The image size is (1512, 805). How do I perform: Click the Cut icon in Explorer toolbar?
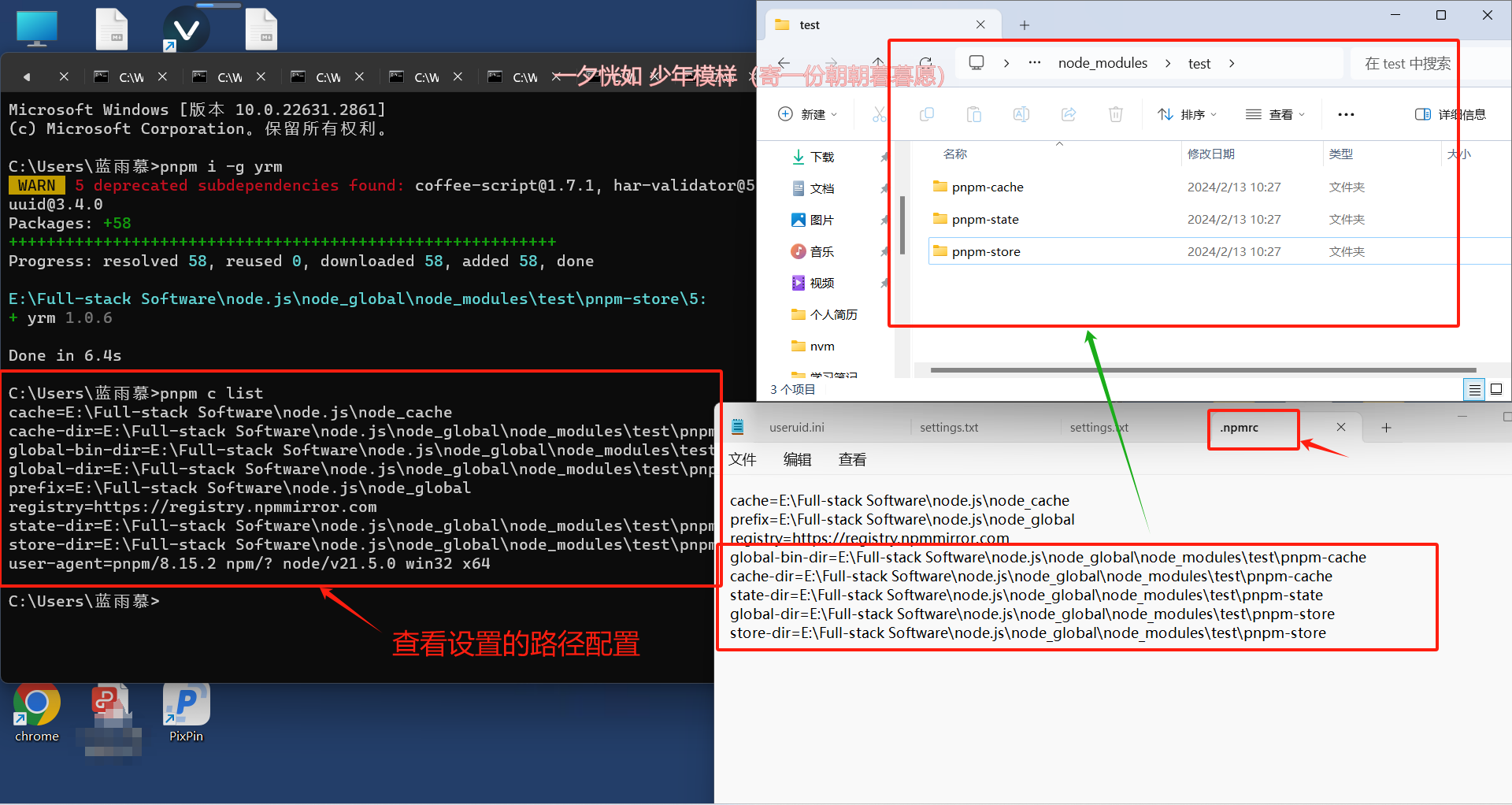click(879, 114)
